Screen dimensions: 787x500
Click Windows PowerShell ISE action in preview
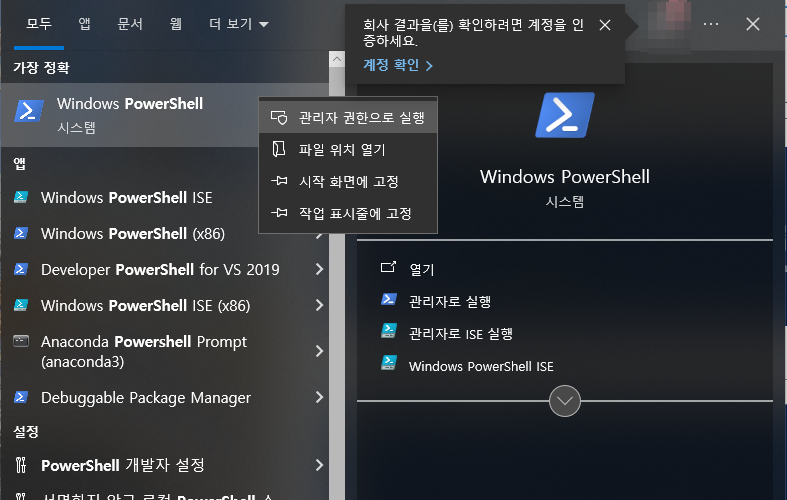click(481, 366)
